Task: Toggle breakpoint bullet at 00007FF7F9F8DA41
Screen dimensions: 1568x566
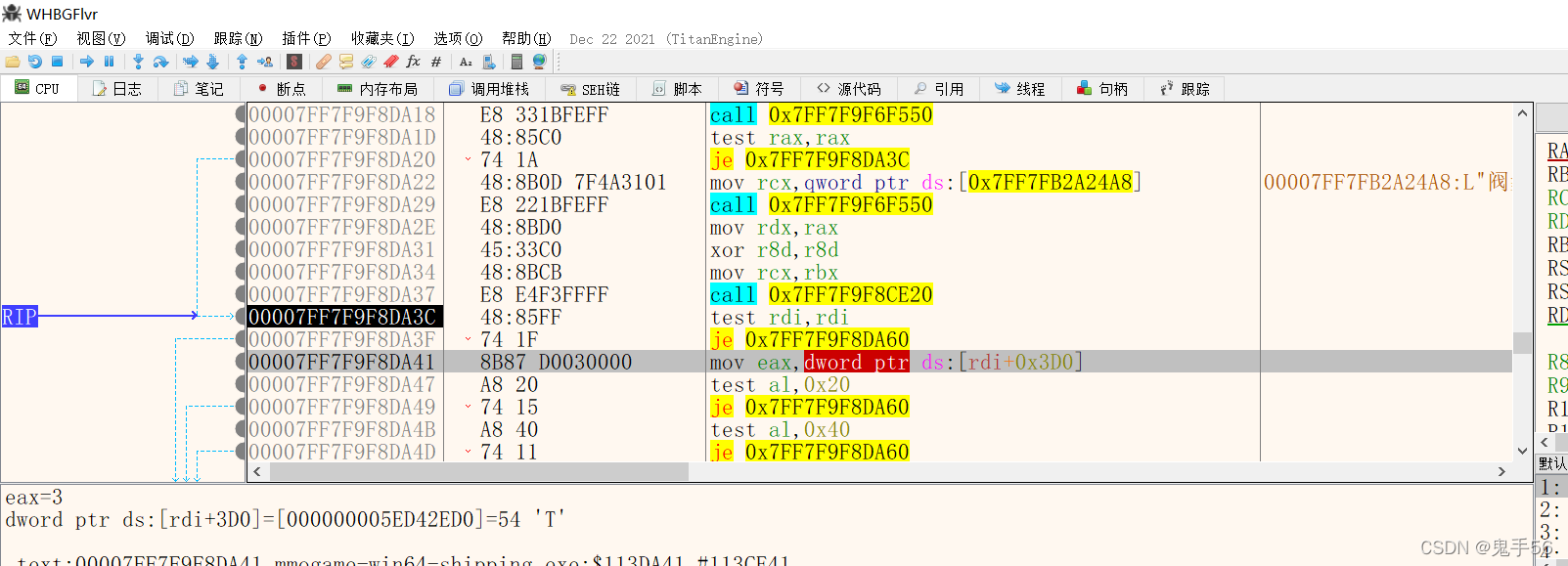Action: click(x=242, y=362)
